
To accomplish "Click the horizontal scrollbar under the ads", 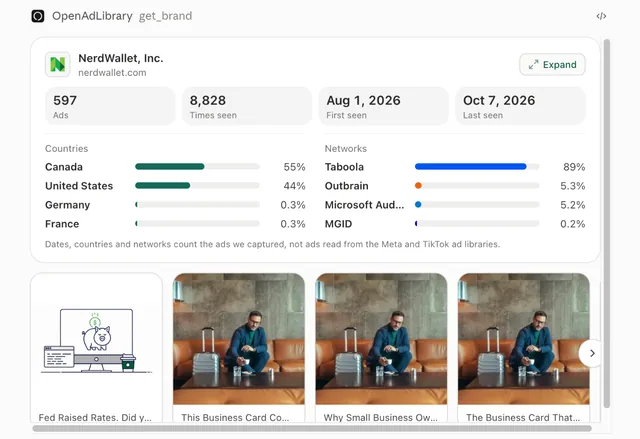I will tap(312, 428).
